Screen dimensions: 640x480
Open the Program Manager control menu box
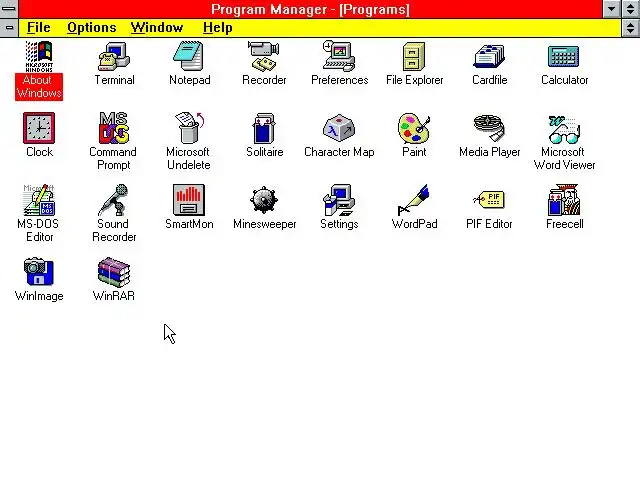9,9
